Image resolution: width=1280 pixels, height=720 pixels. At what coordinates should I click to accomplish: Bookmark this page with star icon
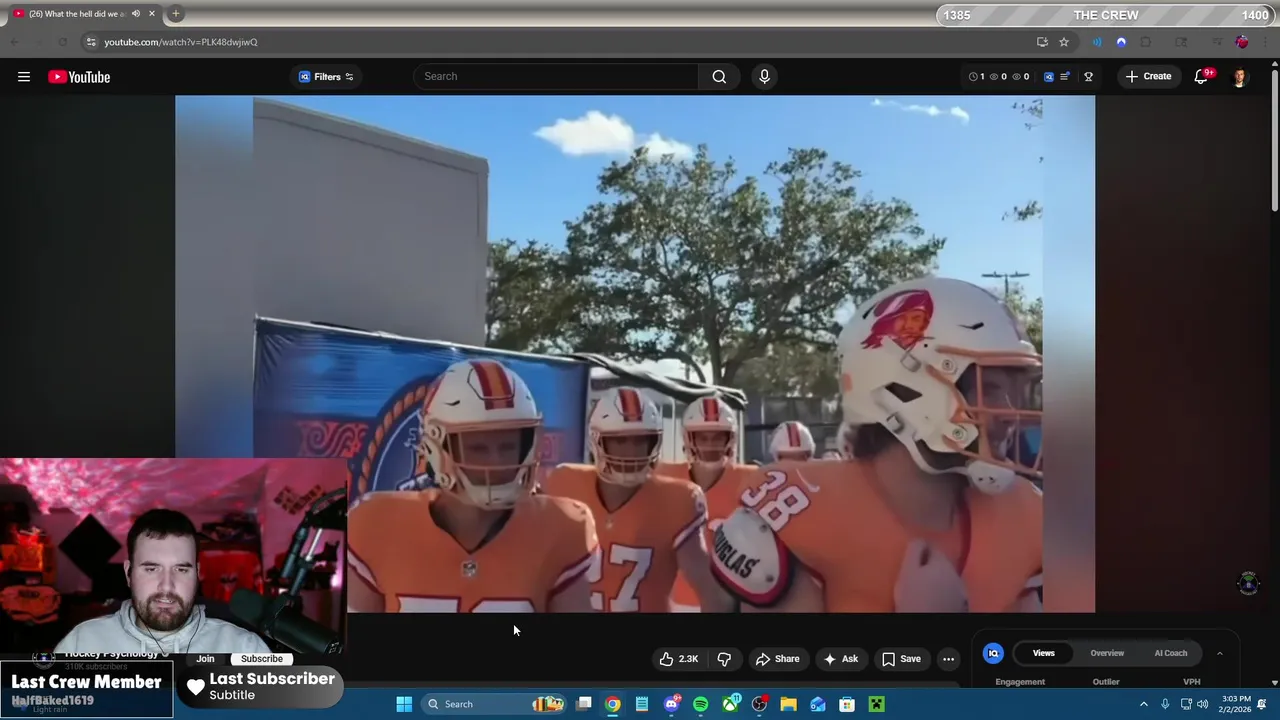pyautogui.click(x=1064, y=42)
